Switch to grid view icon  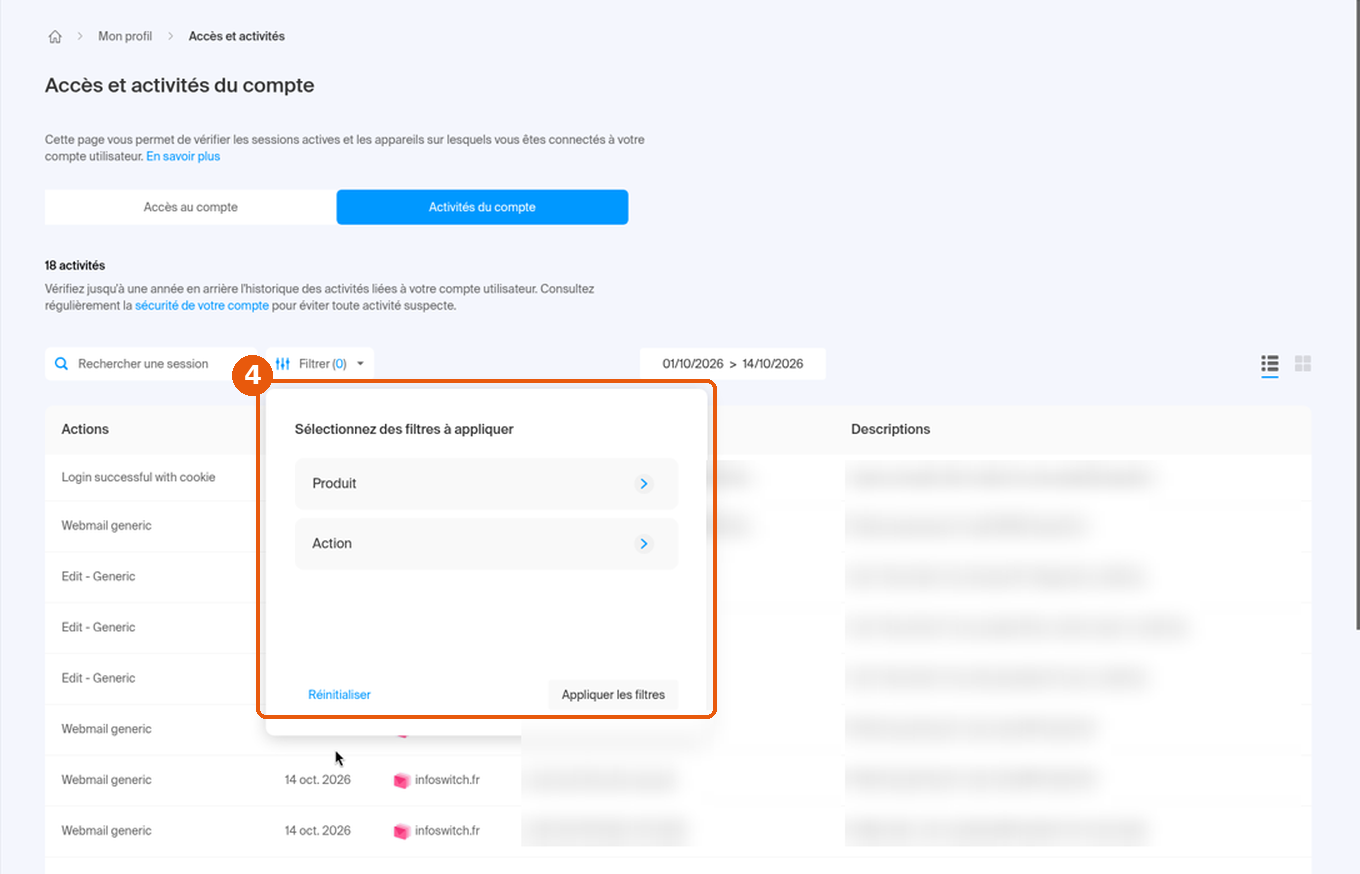coord(1303,364)
